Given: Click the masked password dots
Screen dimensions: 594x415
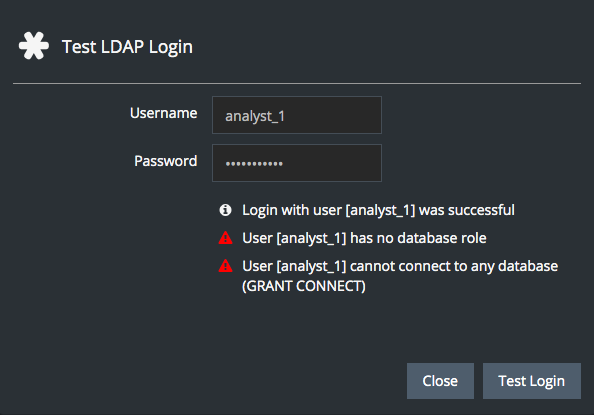Looking at the screenshot, I should (254, 164).
